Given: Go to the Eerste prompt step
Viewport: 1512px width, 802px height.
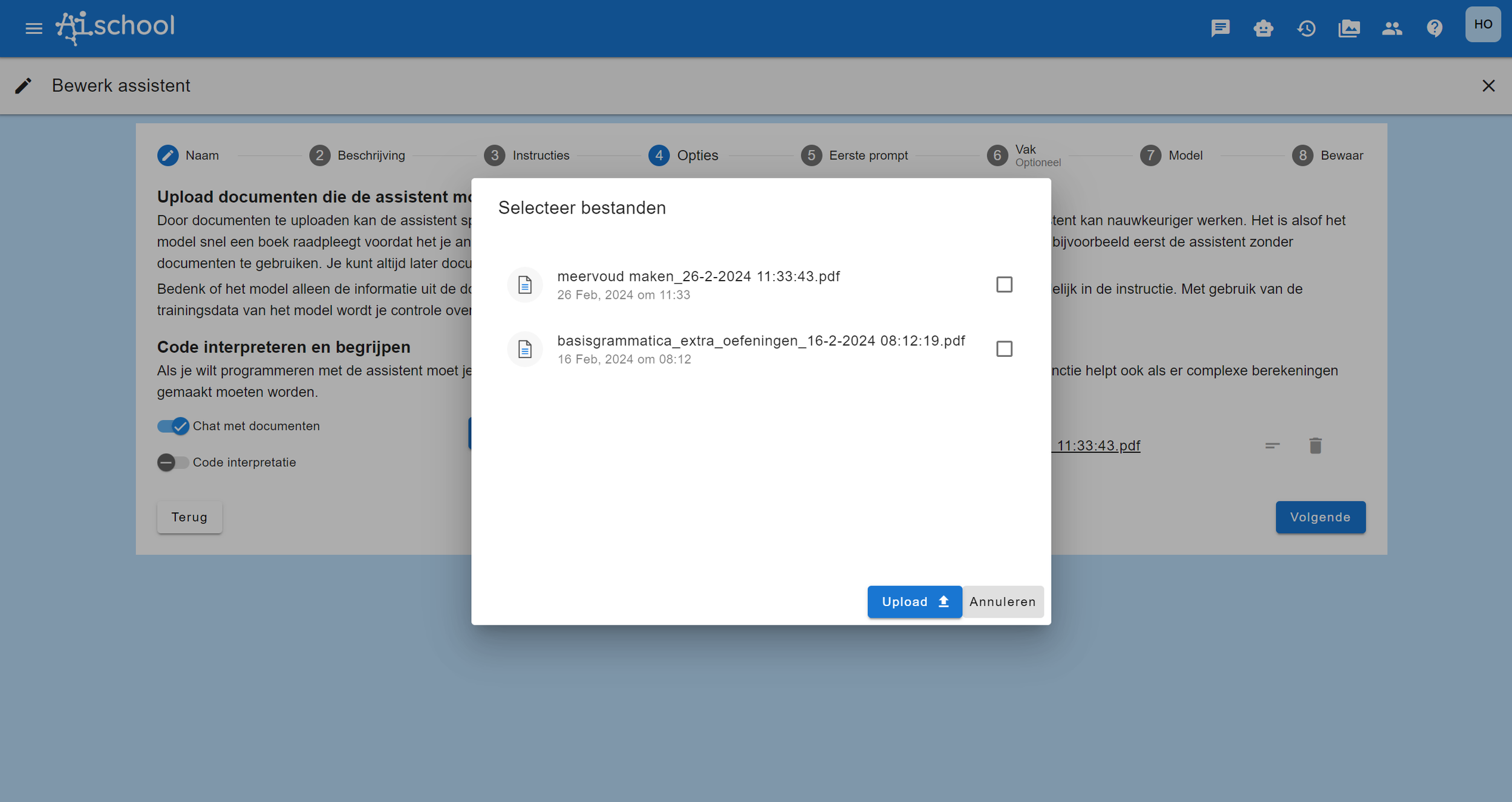Looking at the screenshot, I should pyautogui.click(x=855, y=155).
